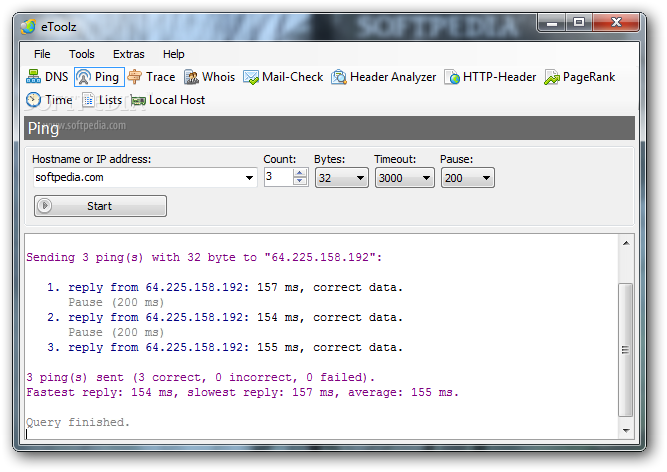Minimize the eToolz window
The height and width of the screenshot is (472, 667).
[x=552, y=23]
